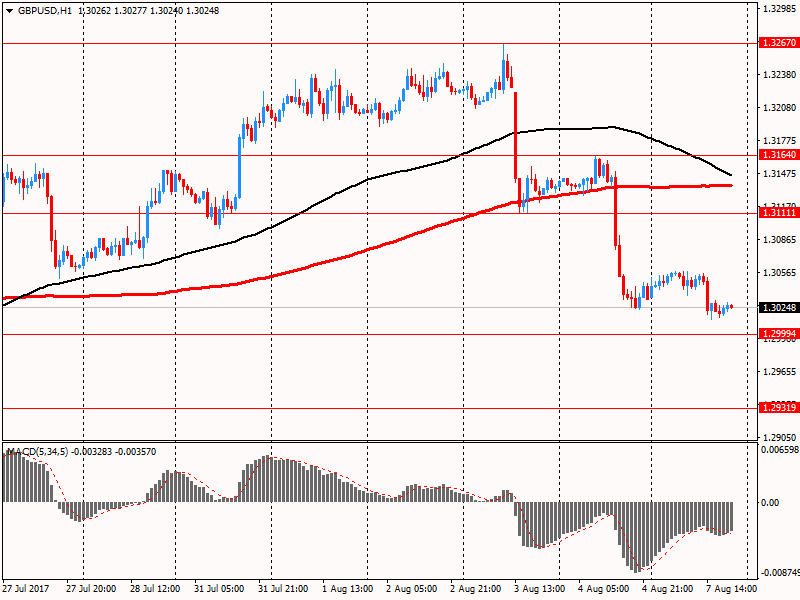Select the MACD(5,34,5) indicator label

pyautogui.click(x=37, y=452)
